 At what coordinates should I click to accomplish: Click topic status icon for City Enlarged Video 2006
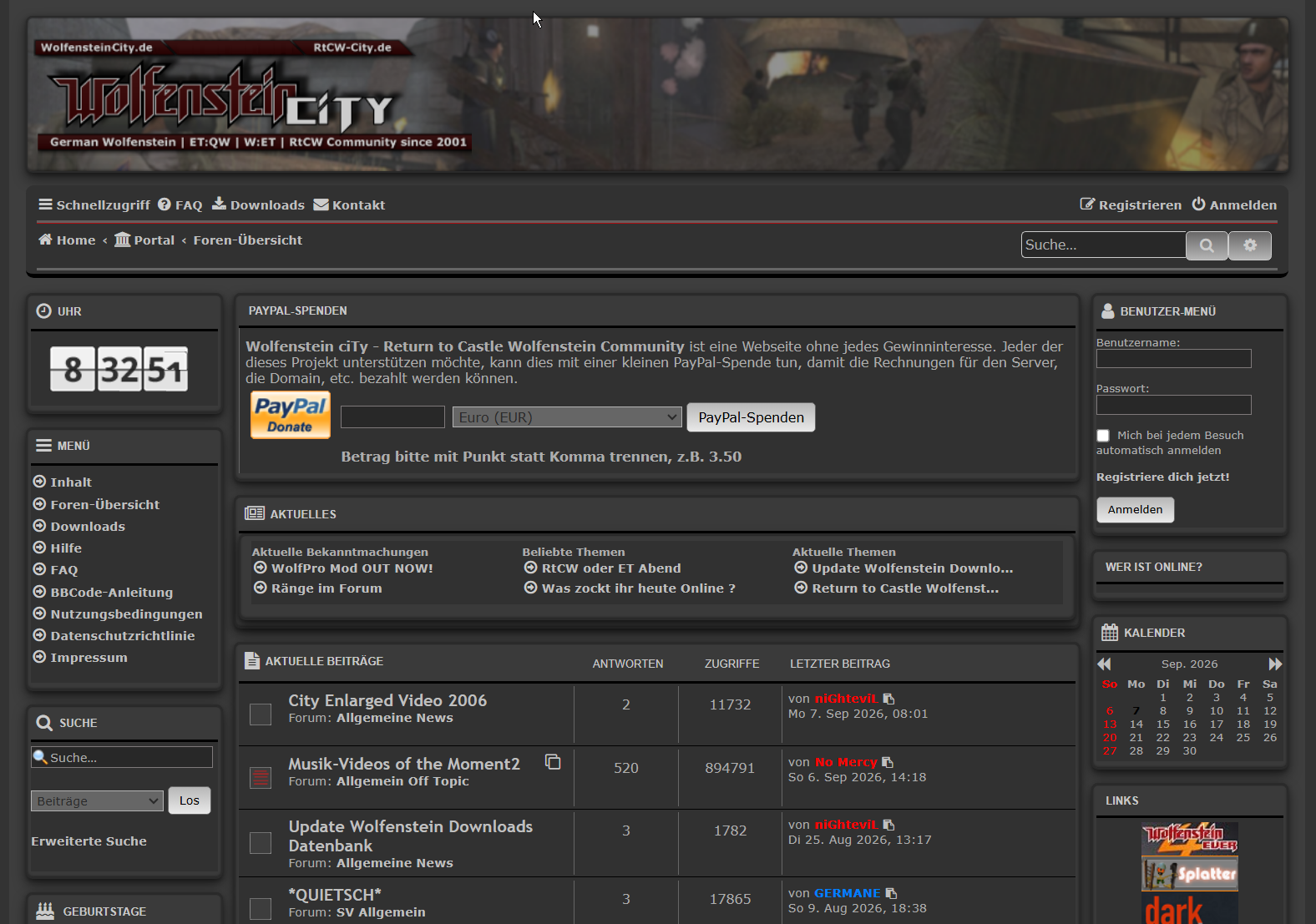click(x=261, y=714)
